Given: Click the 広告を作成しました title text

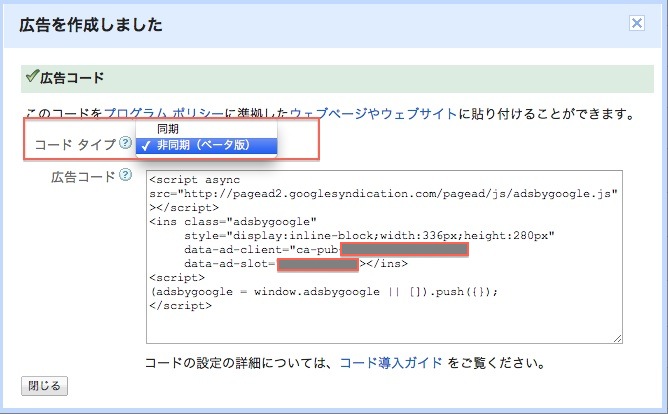Looking at the screenshot, I should [91, 25].
